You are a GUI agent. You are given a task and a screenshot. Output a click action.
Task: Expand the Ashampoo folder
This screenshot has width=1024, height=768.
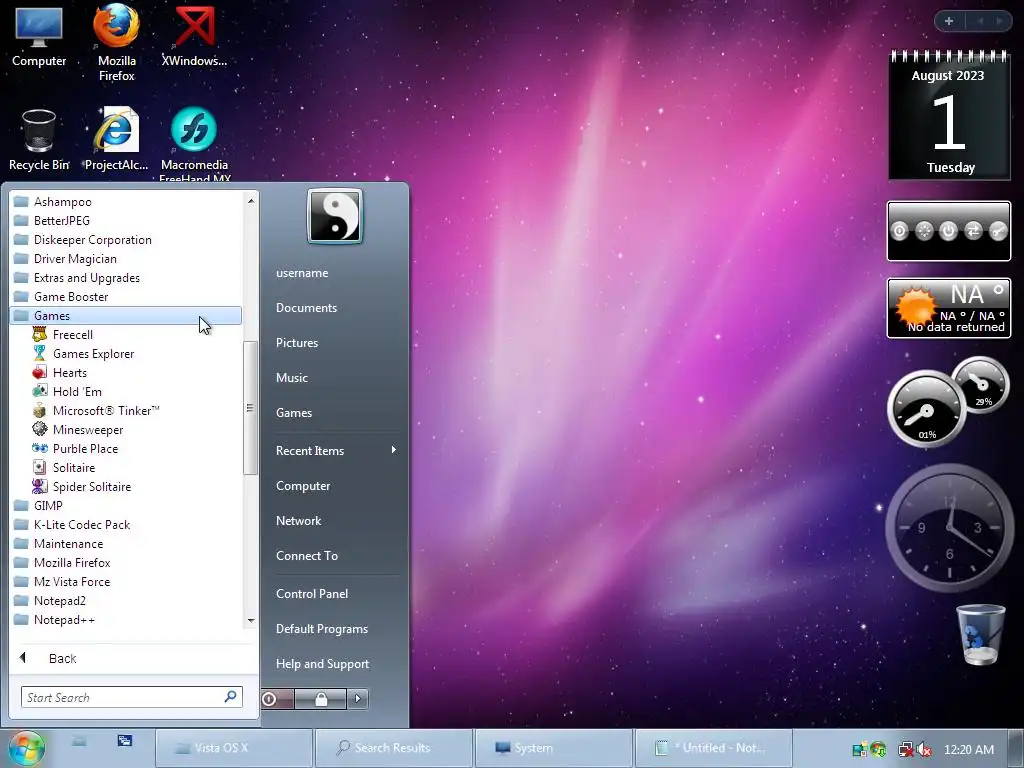125,202
